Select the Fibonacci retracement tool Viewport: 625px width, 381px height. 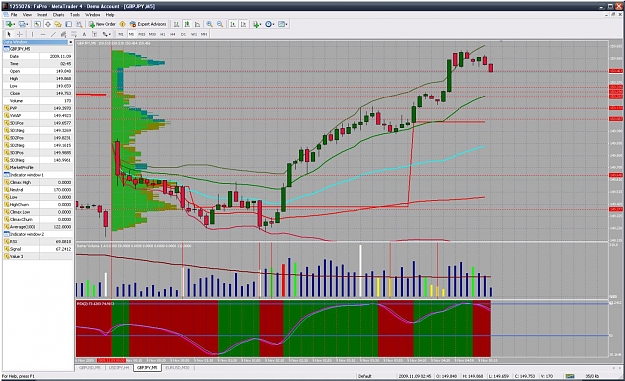tap(74, 34)
